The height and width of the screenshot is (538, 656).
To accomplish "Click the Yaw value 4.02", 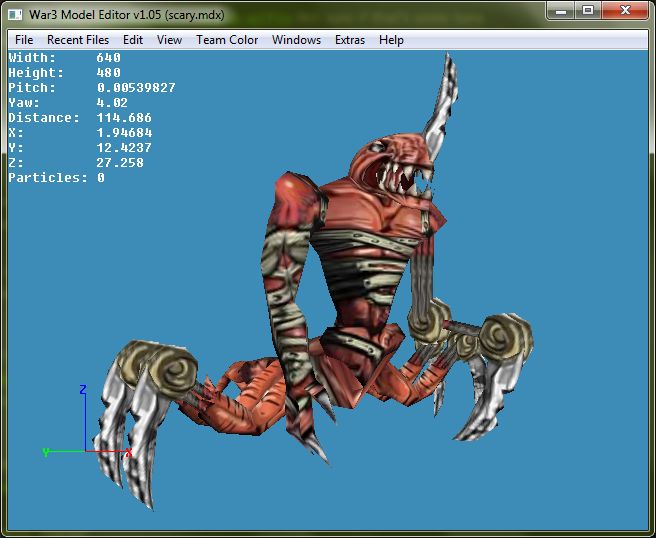I will 112,102.
